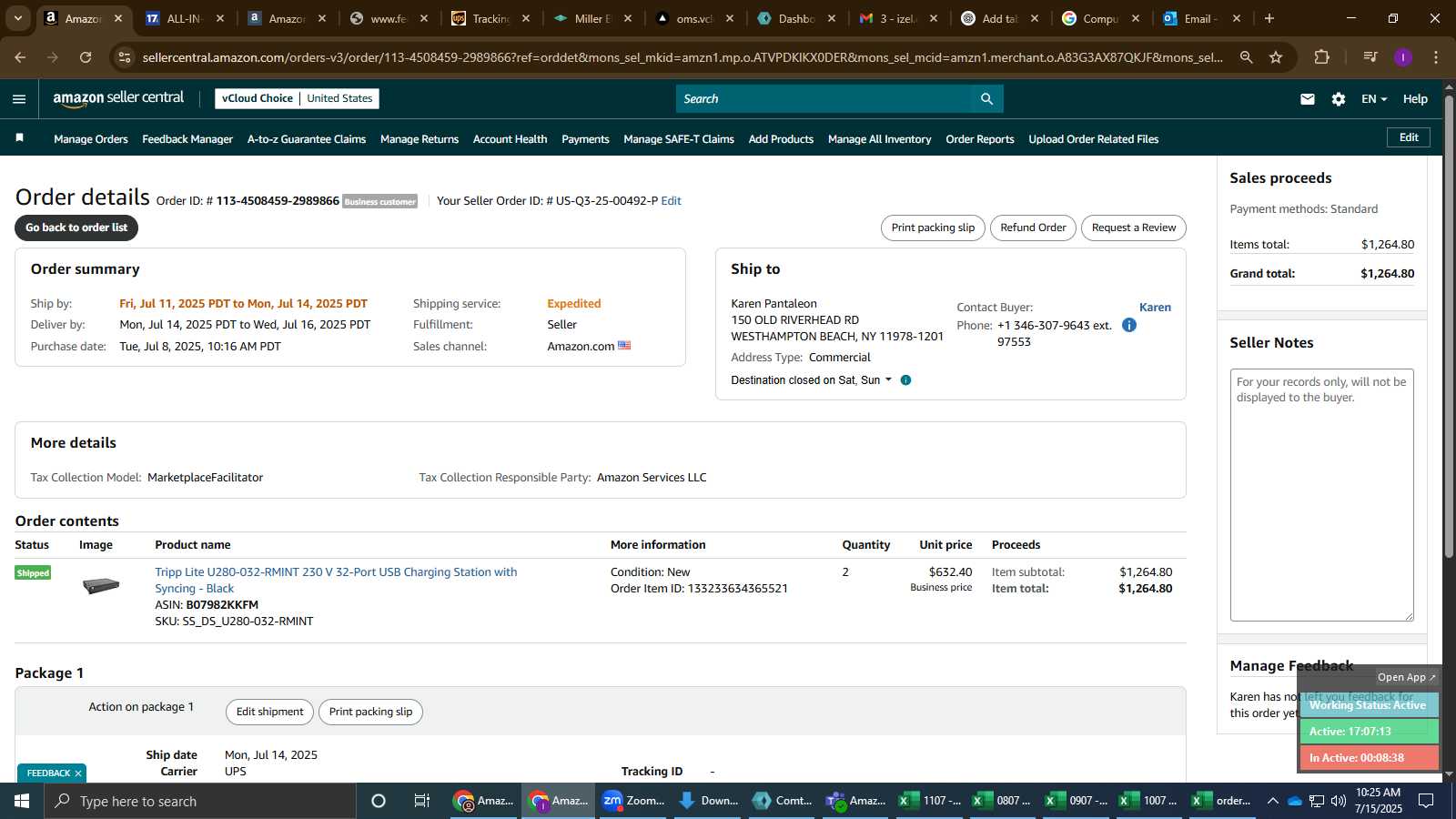Click top Print packing slip button
This screenshot has width=1456, height=819.
933,227
